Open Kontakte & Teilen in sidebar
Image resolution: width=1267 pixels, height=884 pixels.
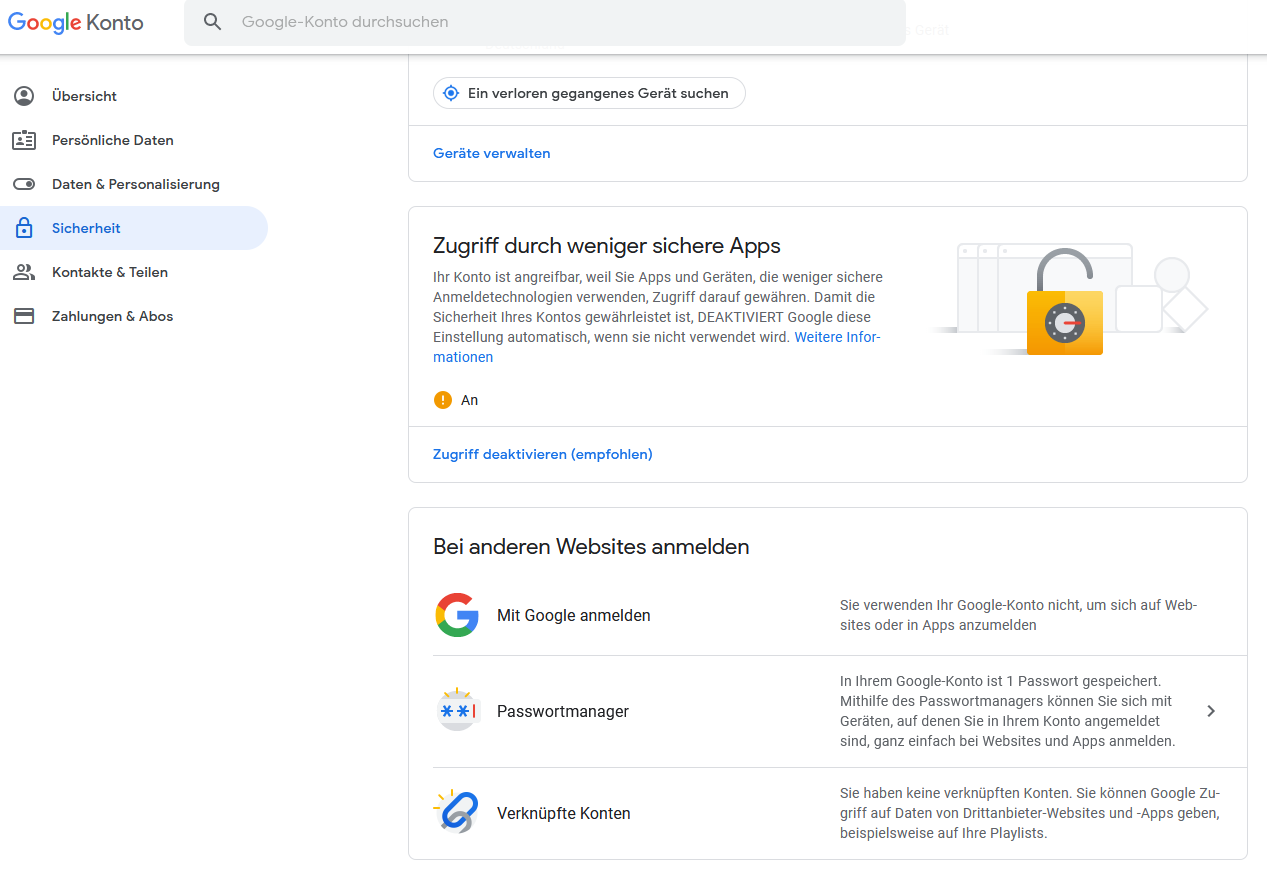[110, 272]
